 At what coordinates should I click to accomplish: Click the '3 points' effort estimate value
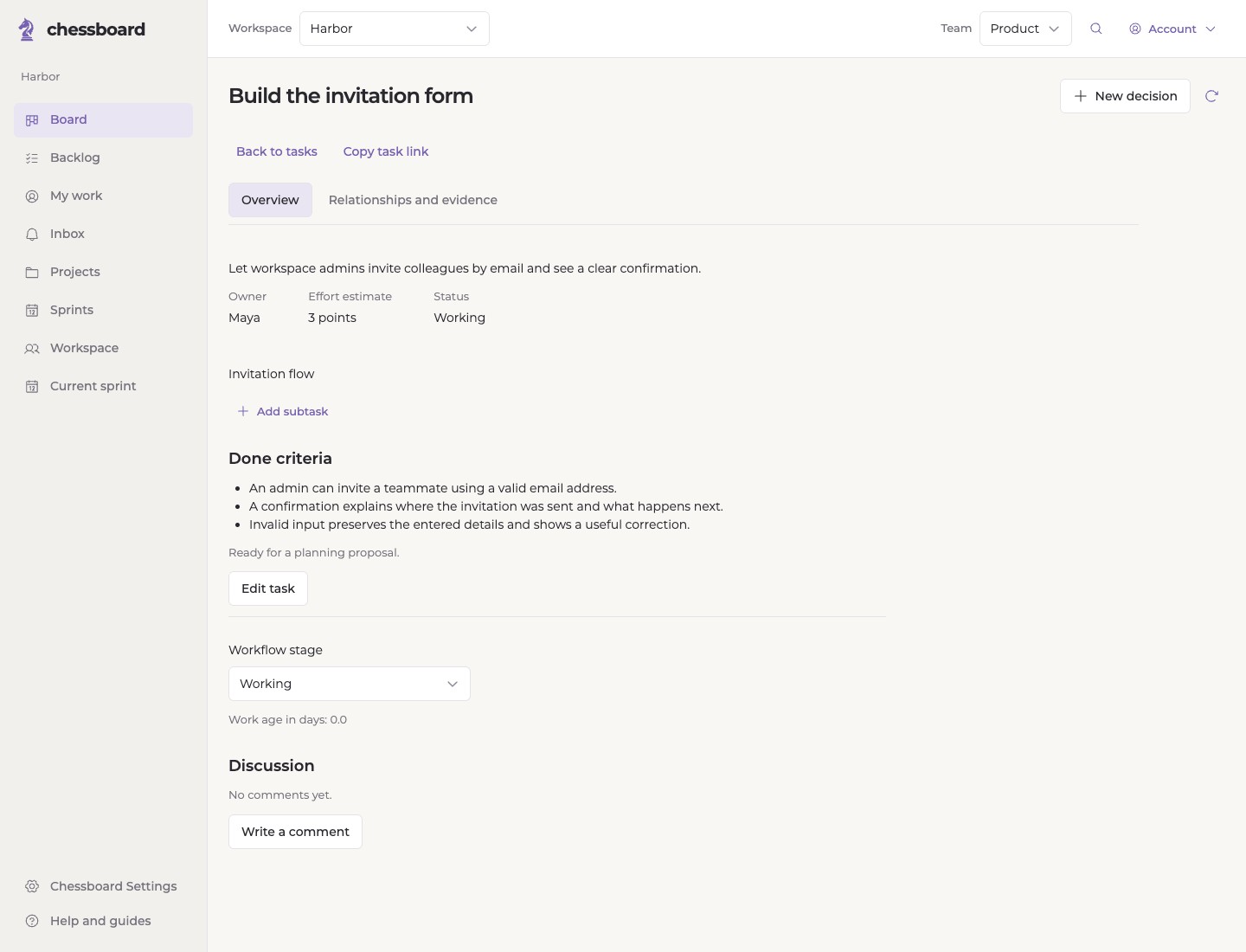[332, 318]
